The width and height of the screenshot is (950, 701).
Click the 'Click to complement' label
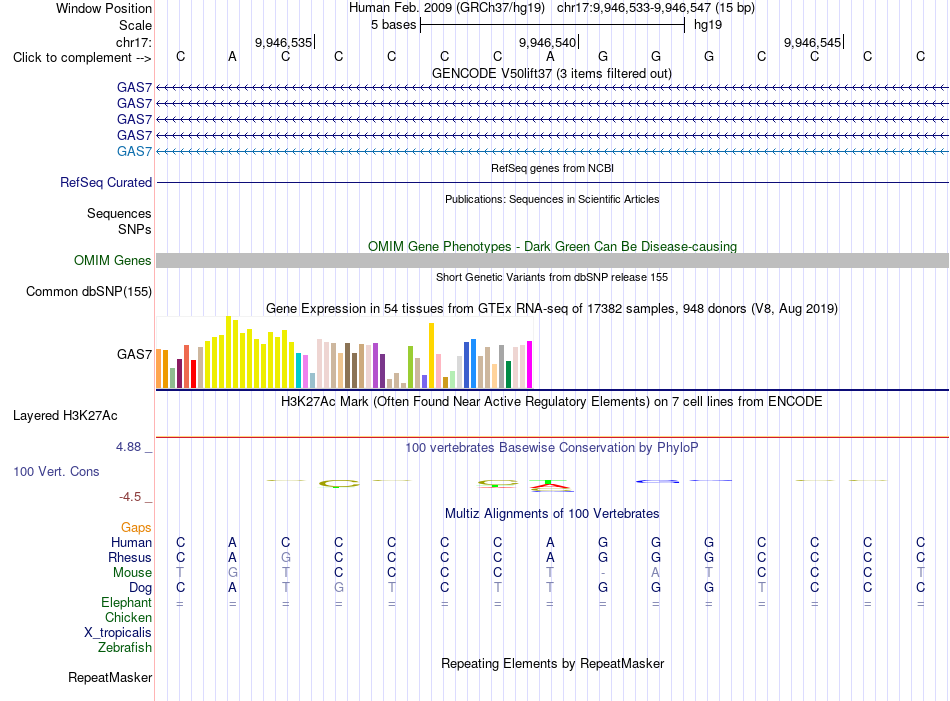pyautogui.click(x=82, y=58)
